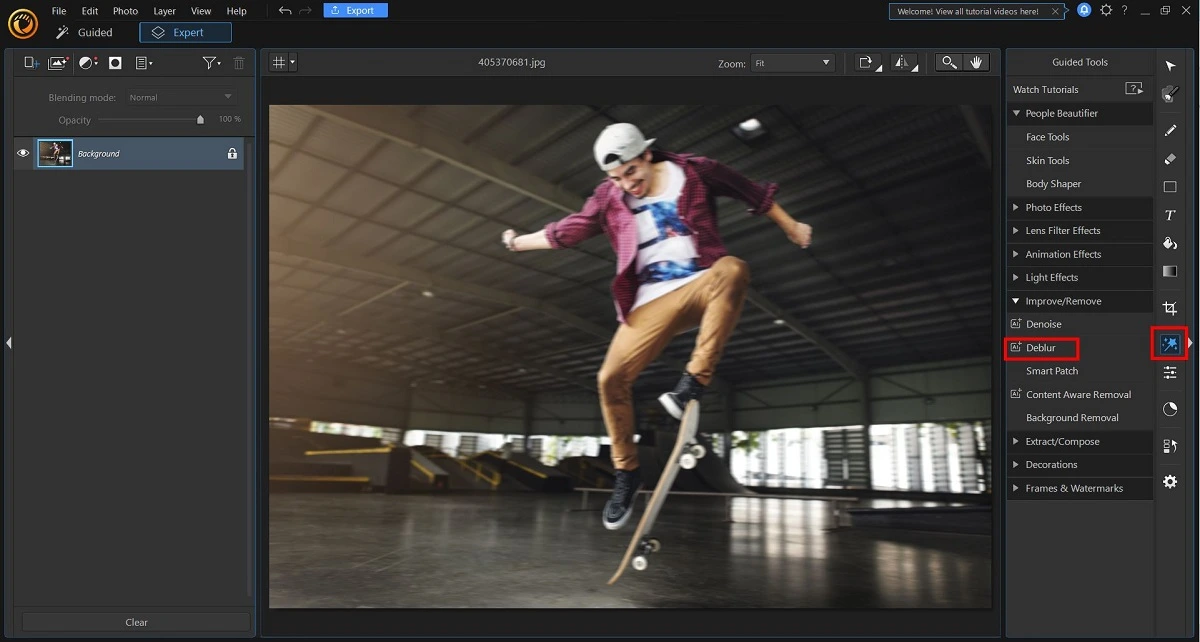This screenshot has height=642, width=1200.
Task: Pick the Paint Bucket fill tool
Action: (x=1170, y=243)
